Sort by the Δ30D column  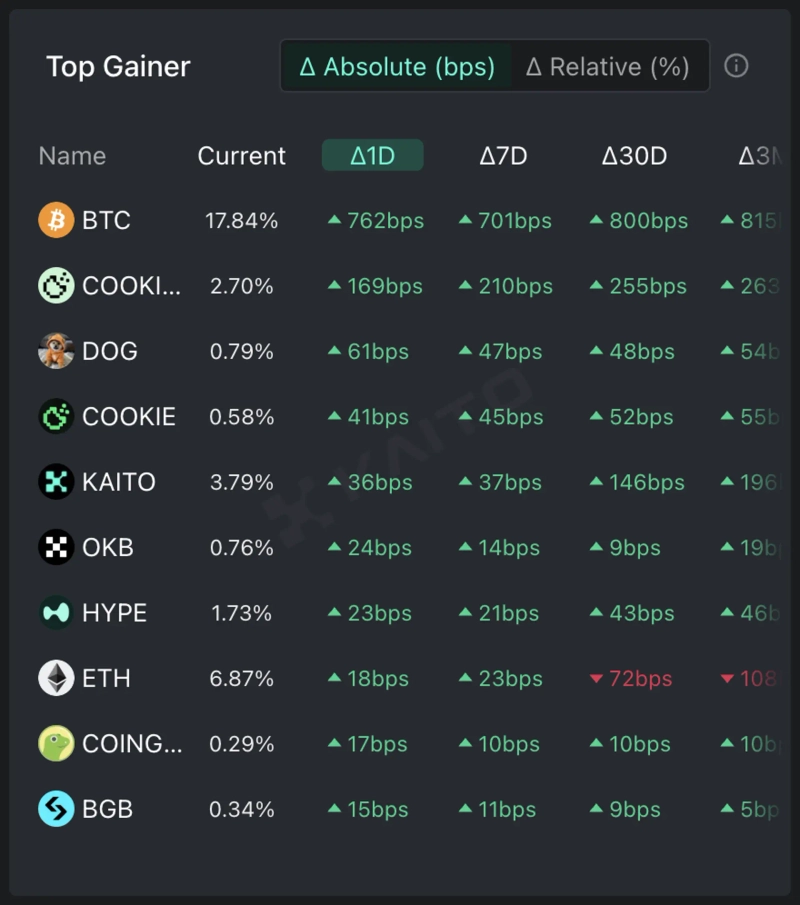click(634, 156)
